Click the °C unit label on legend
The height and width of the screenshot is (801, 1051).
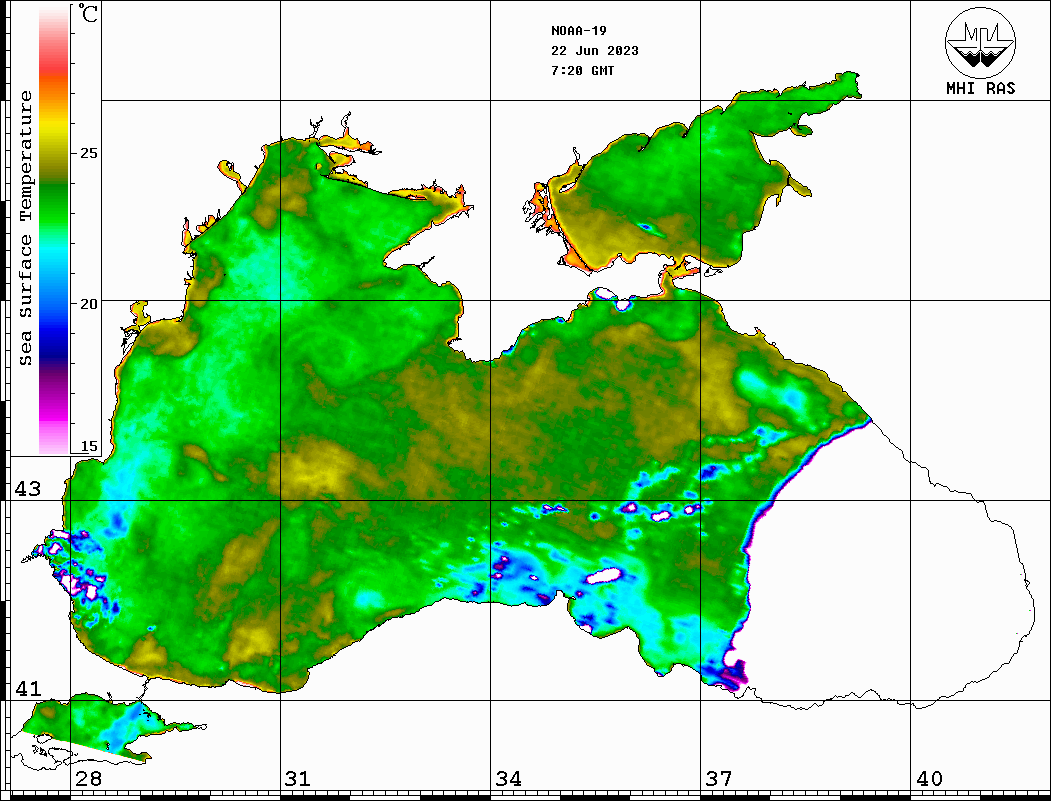point(88,13)
